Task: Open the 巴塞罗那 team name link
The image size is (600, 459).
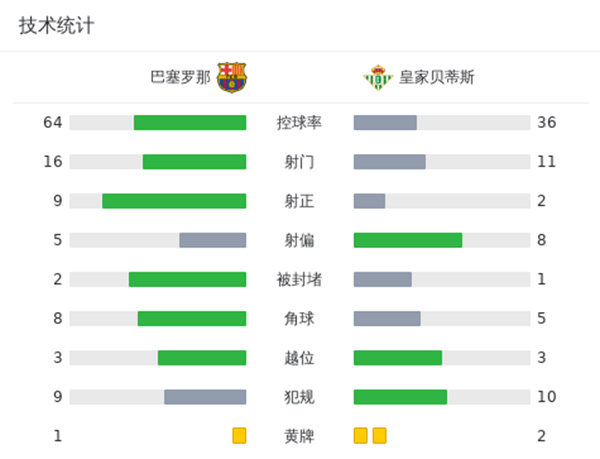Action: click(180, 77)
